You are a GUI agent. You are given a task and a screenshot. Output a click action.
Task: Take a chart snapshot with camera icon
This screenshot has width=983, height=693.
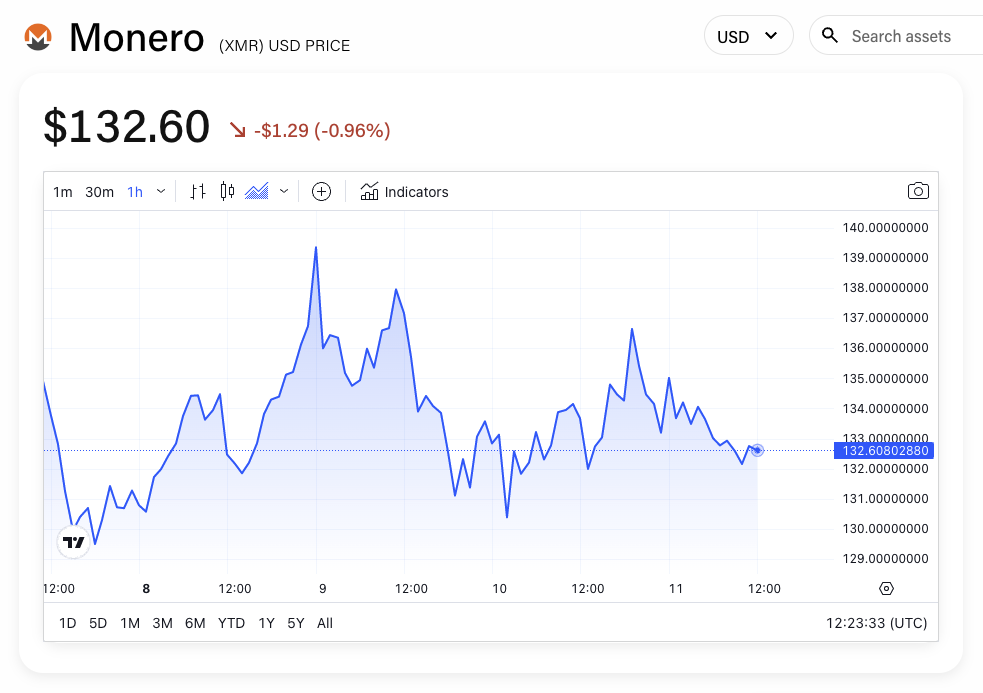tap(918, 191)
